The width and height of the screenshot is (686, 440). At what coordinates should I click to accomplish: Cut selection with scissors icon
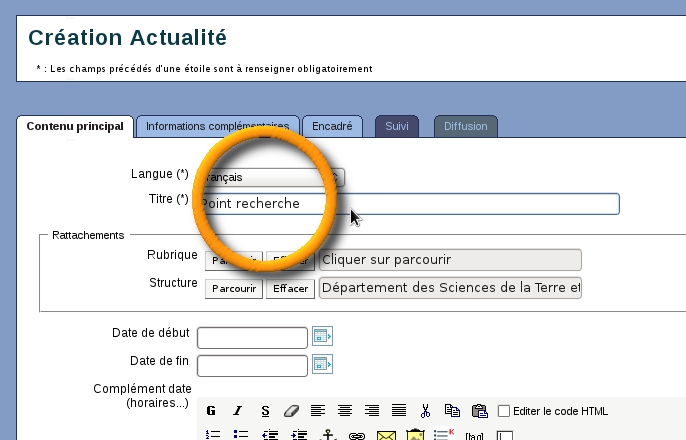(x=425, y=411)
